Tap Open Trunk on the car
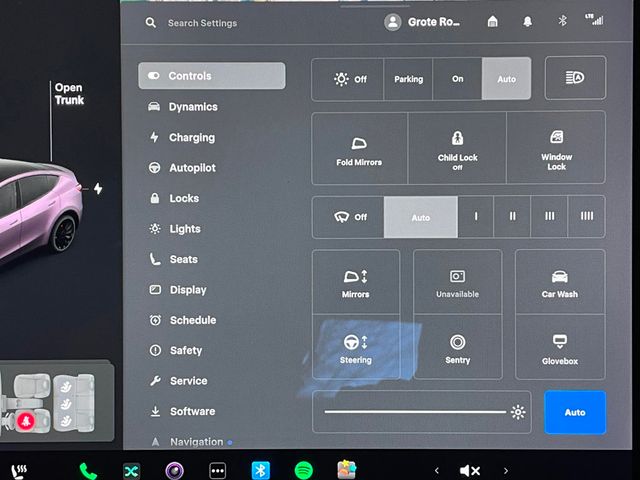 click(x=69, y=94)
